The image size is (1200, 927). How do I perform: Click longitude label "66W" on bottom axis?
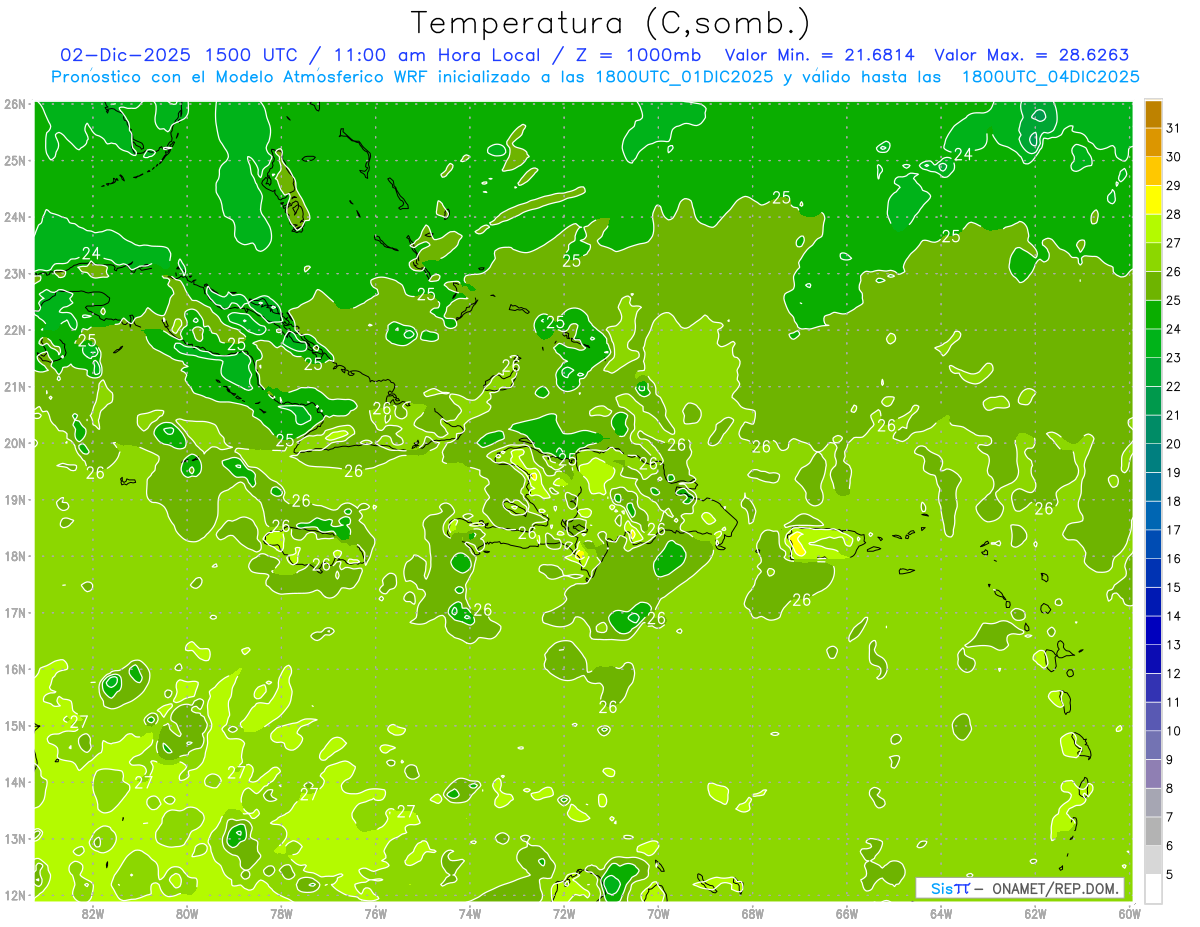847,913
